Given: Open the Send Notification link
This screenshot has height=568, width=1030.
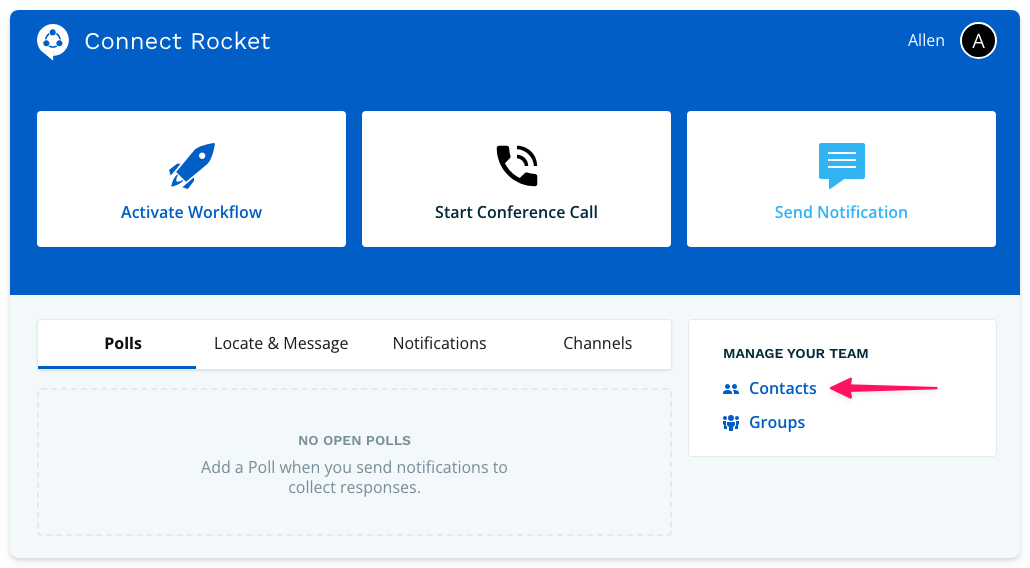Looking at the screenshot, I should [841, 212].
